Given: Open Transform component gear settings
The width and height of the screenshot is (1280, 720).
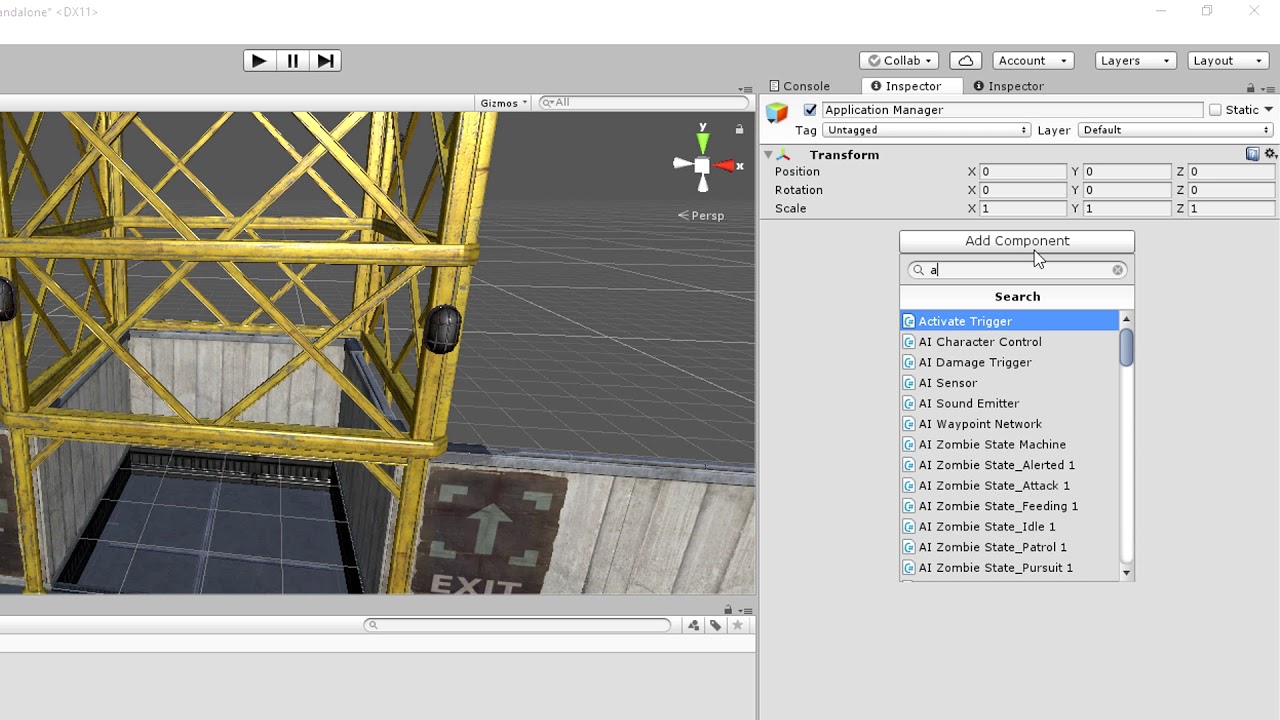Looking at the screenshot, I should click(x=1270, y=154).
